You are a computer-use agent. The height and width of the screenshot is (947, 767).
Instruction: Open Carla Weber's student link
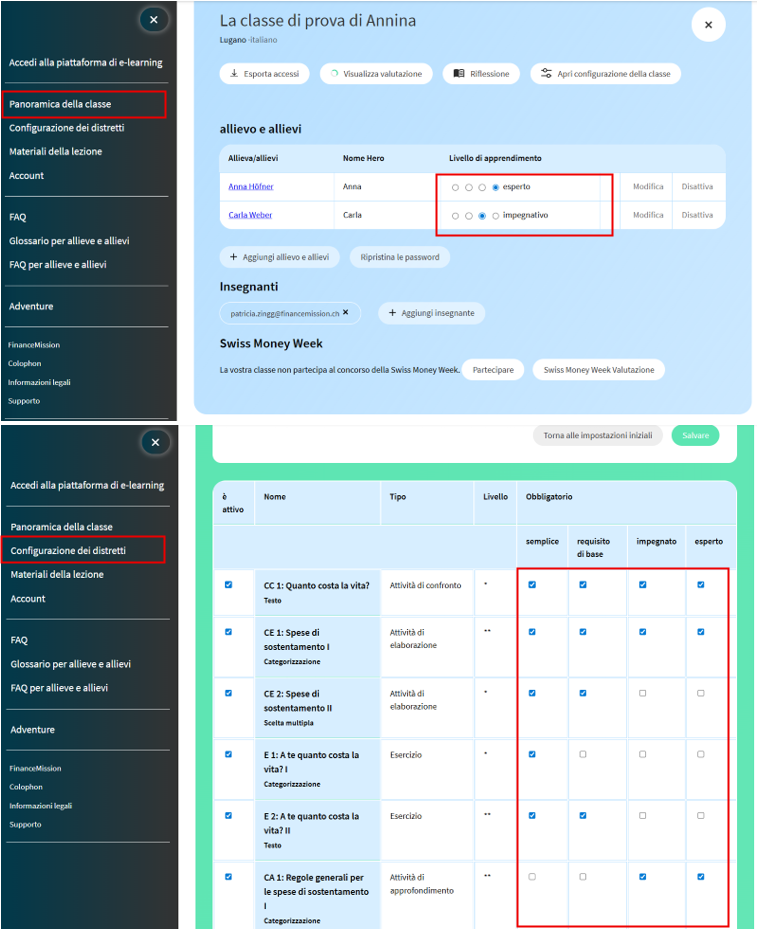(249, 215)
